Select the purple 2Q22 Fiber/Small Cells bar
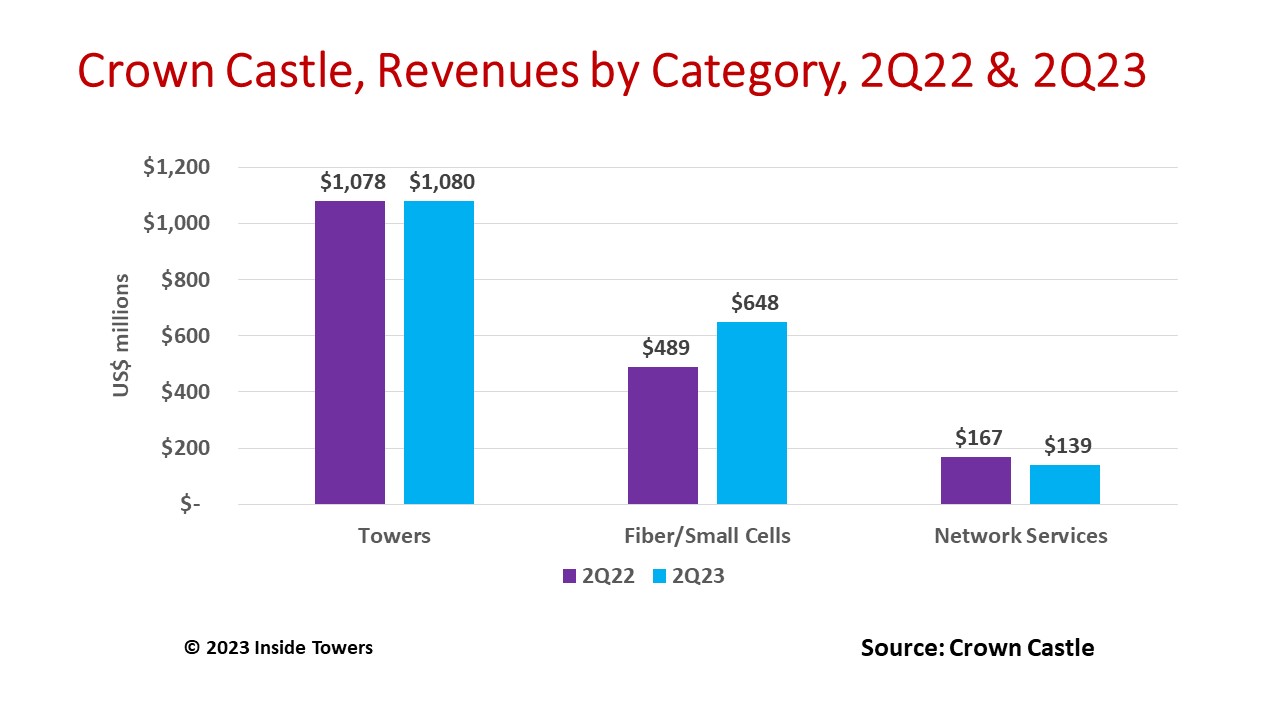Viewport: 1280px width, 720px height. pyautogui.click(x=663, y=435)
